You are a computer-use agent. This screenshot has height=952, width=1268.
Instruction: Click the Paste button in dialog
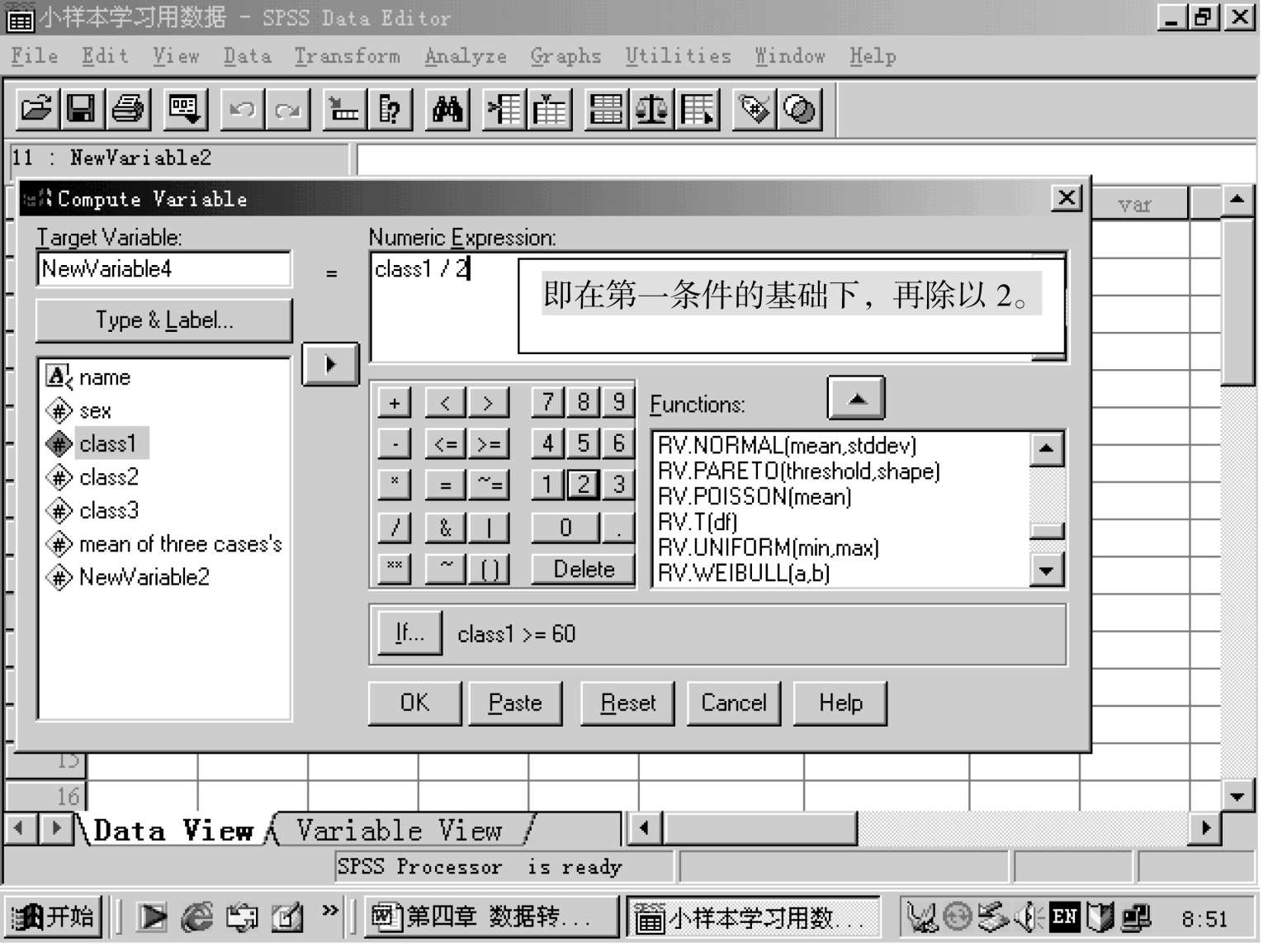[515, 703]
